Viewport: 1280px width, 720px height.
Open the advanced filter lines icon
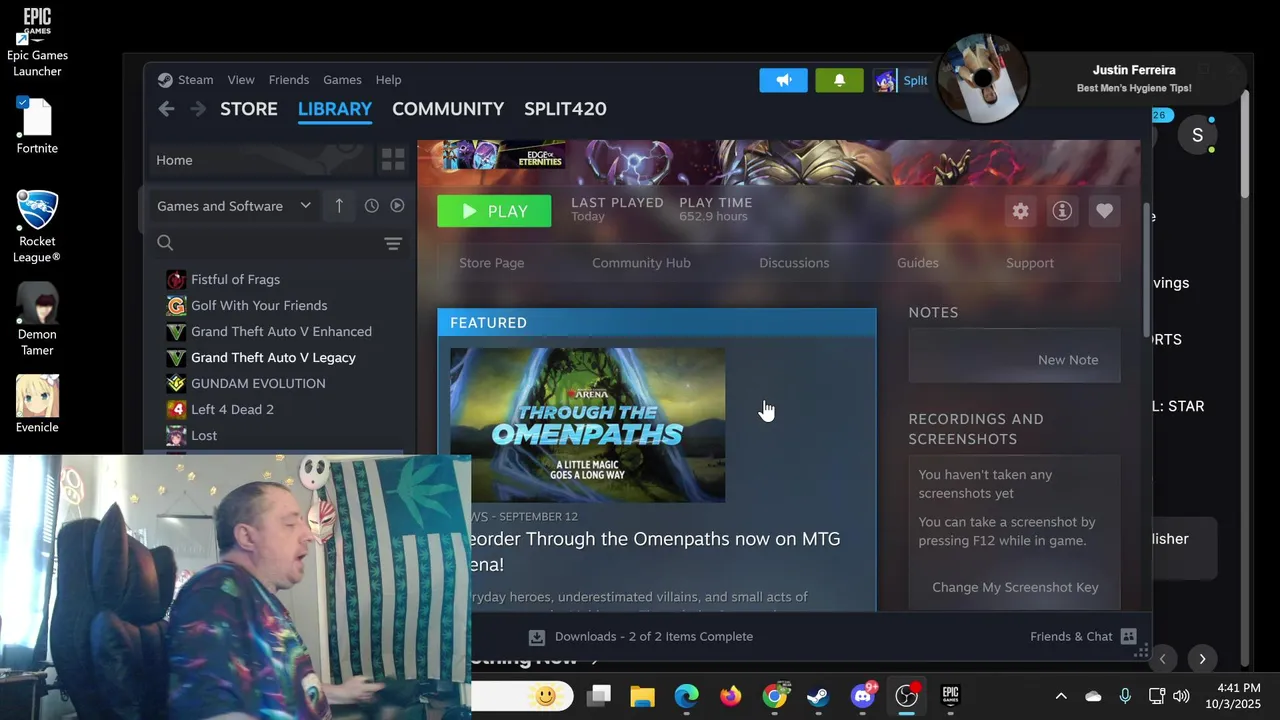[393, 243]
